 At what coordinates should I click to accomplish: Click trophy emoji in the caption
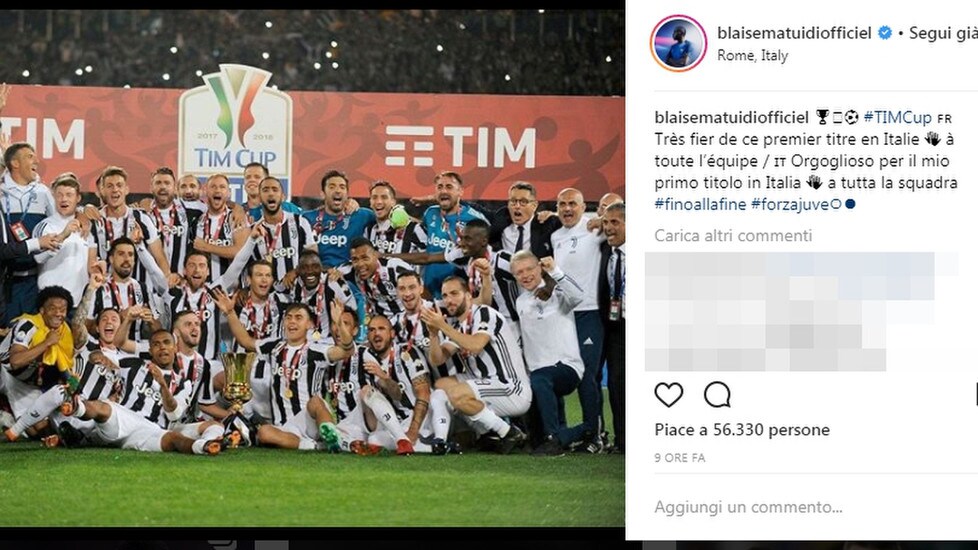point(823,117)
